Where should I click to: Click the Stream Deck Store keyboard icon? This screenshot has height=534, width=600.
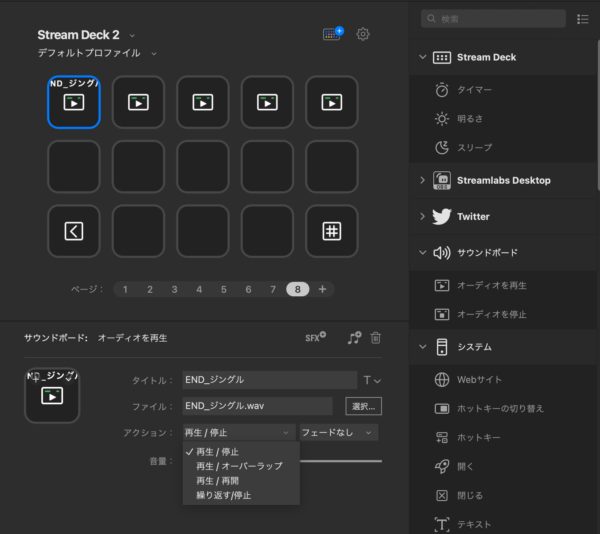(332, 34)
